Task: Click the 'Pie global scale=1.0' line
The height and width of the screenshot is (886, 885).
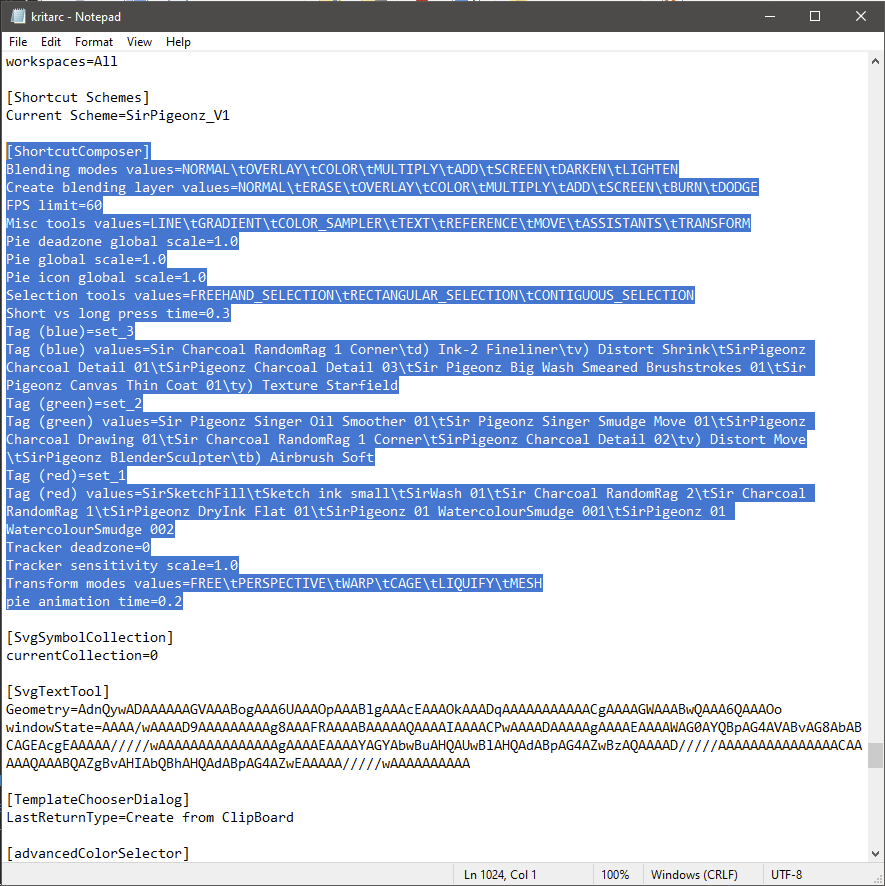Action: [86, 259]
